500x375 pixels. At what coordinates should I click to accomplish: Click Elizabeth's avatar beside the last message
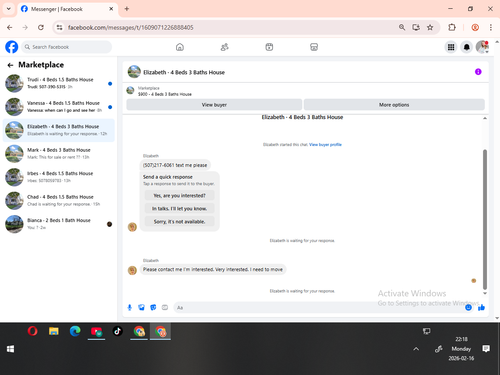(x=132, y=270)
